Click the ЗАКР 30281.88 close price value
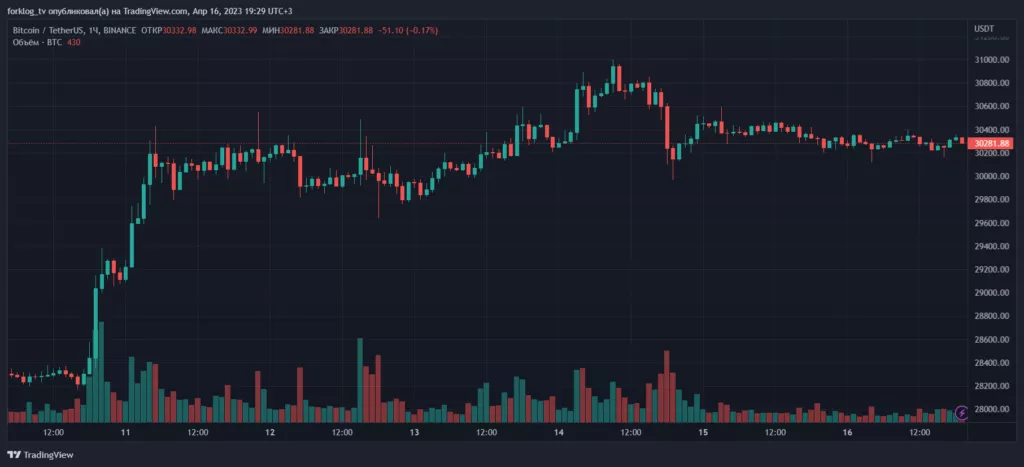 (x=346, y=31)
